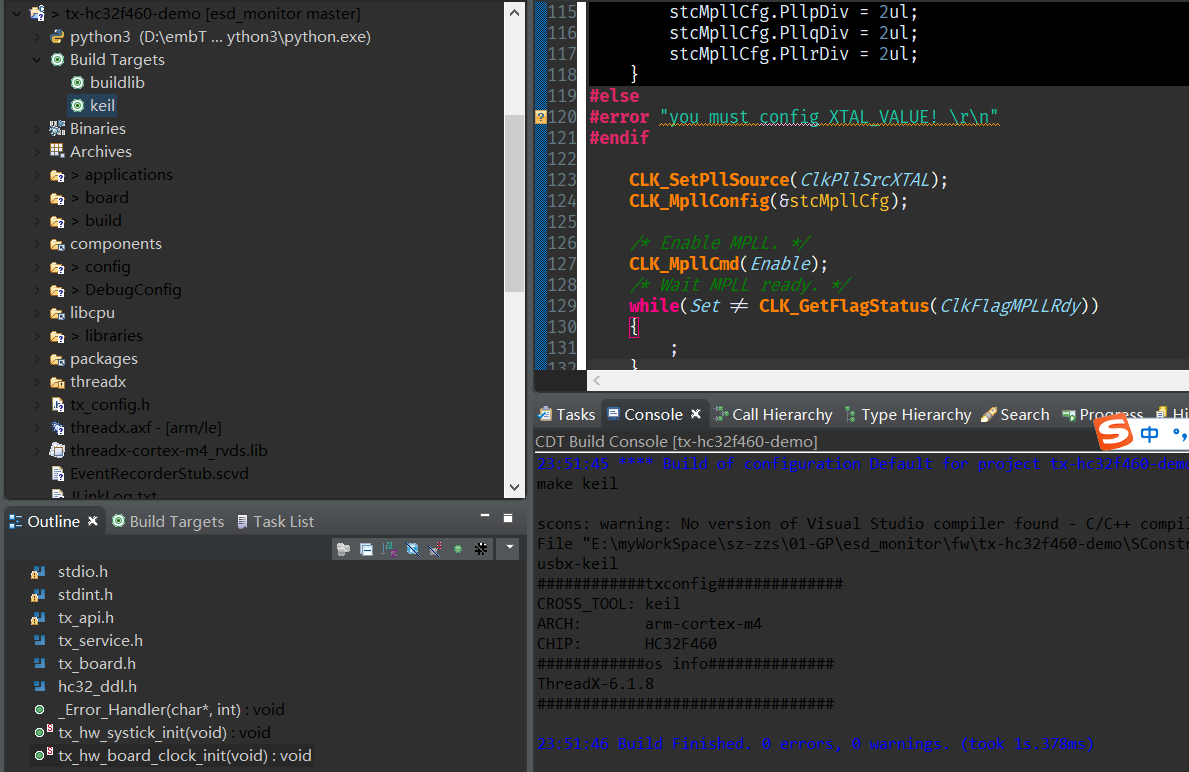1189x772 pixels.
Task: Click the Group Includes icon in Outline toolbar
Action: (x=344, y=549)
